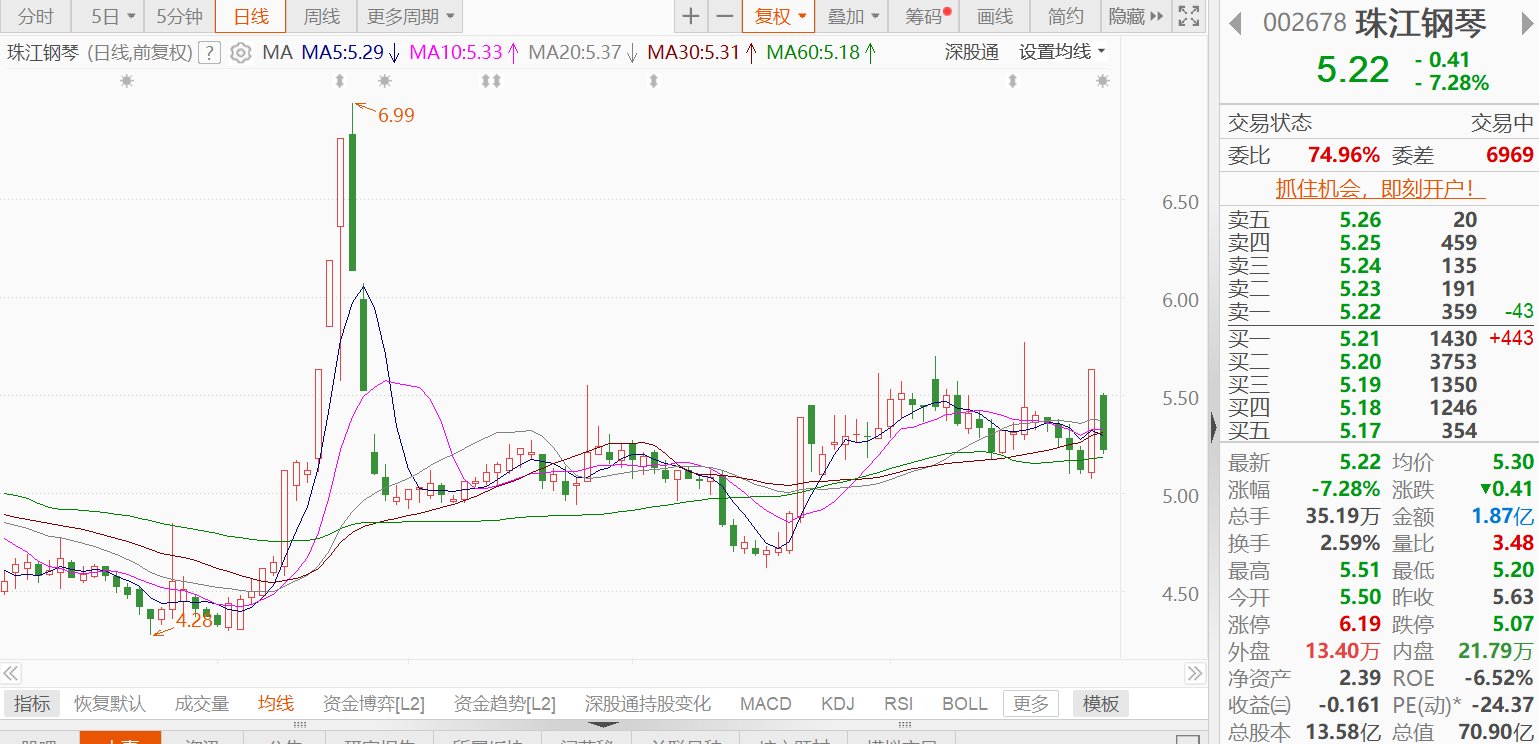Click the zoom in plus icon

click(691, 16)
